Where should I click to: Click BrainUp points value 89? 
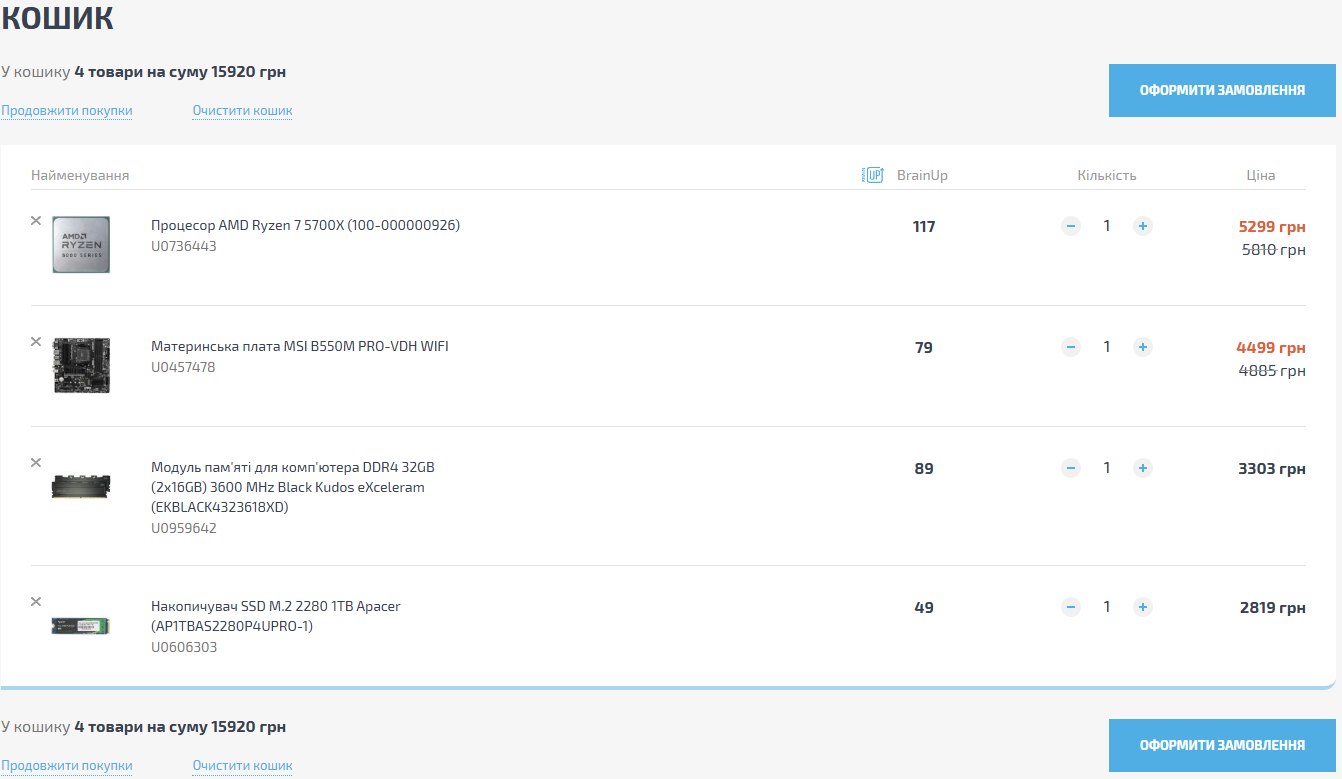point(924,468)
